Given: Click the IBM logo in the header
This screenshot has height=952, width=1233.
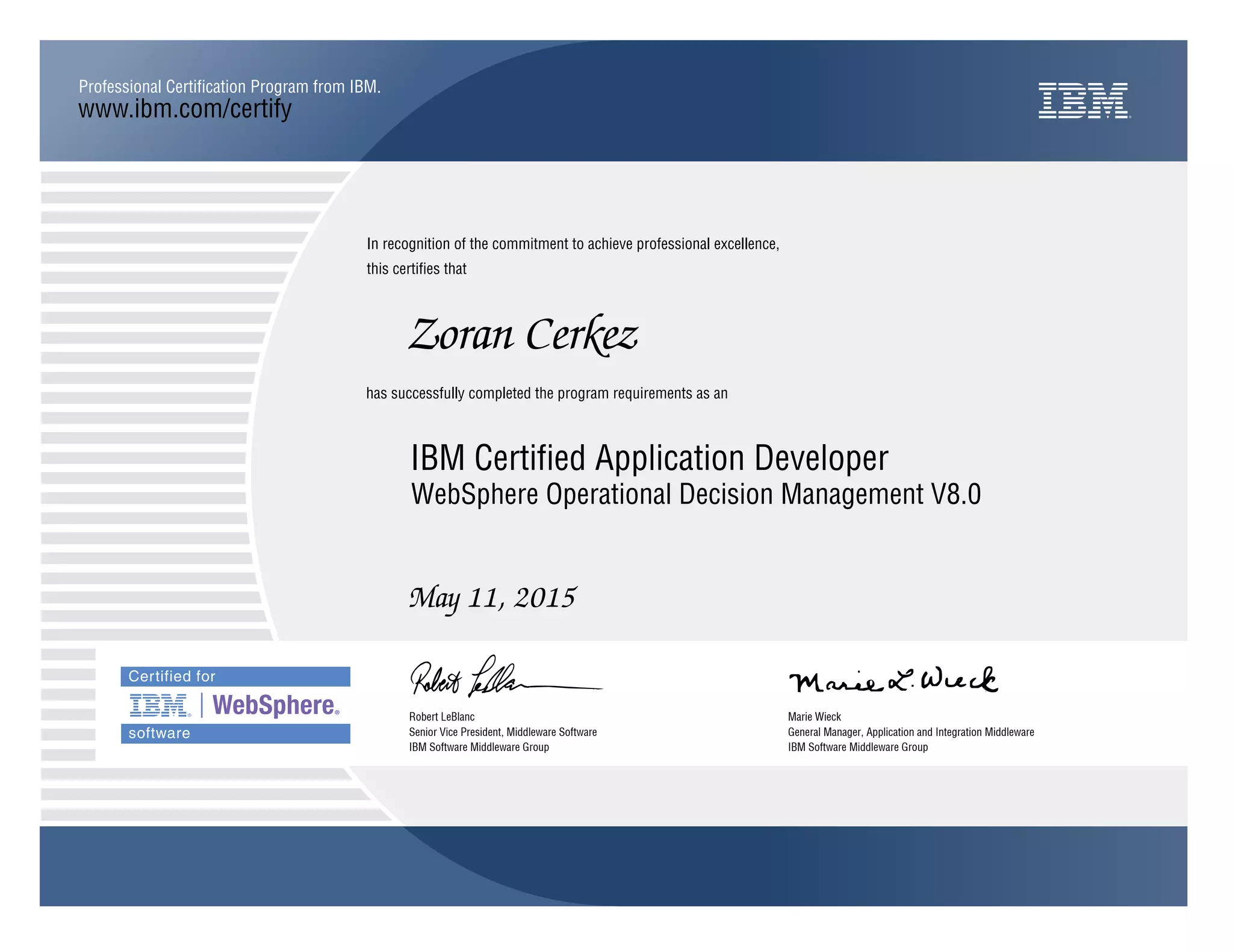Looking at the screenshot, I should pyautogui.click(x=1084, y=100).
